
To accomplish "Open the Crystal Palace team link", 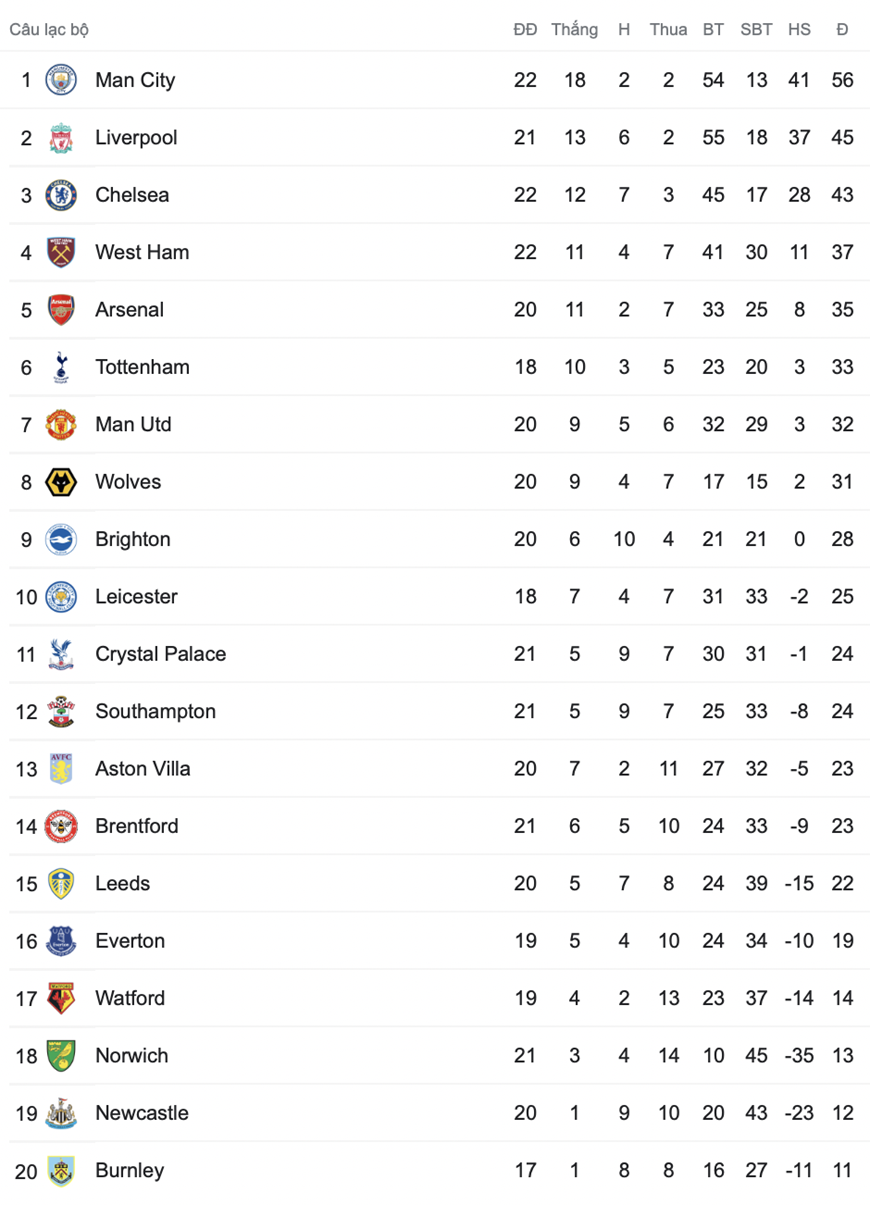I will point(161,654).
